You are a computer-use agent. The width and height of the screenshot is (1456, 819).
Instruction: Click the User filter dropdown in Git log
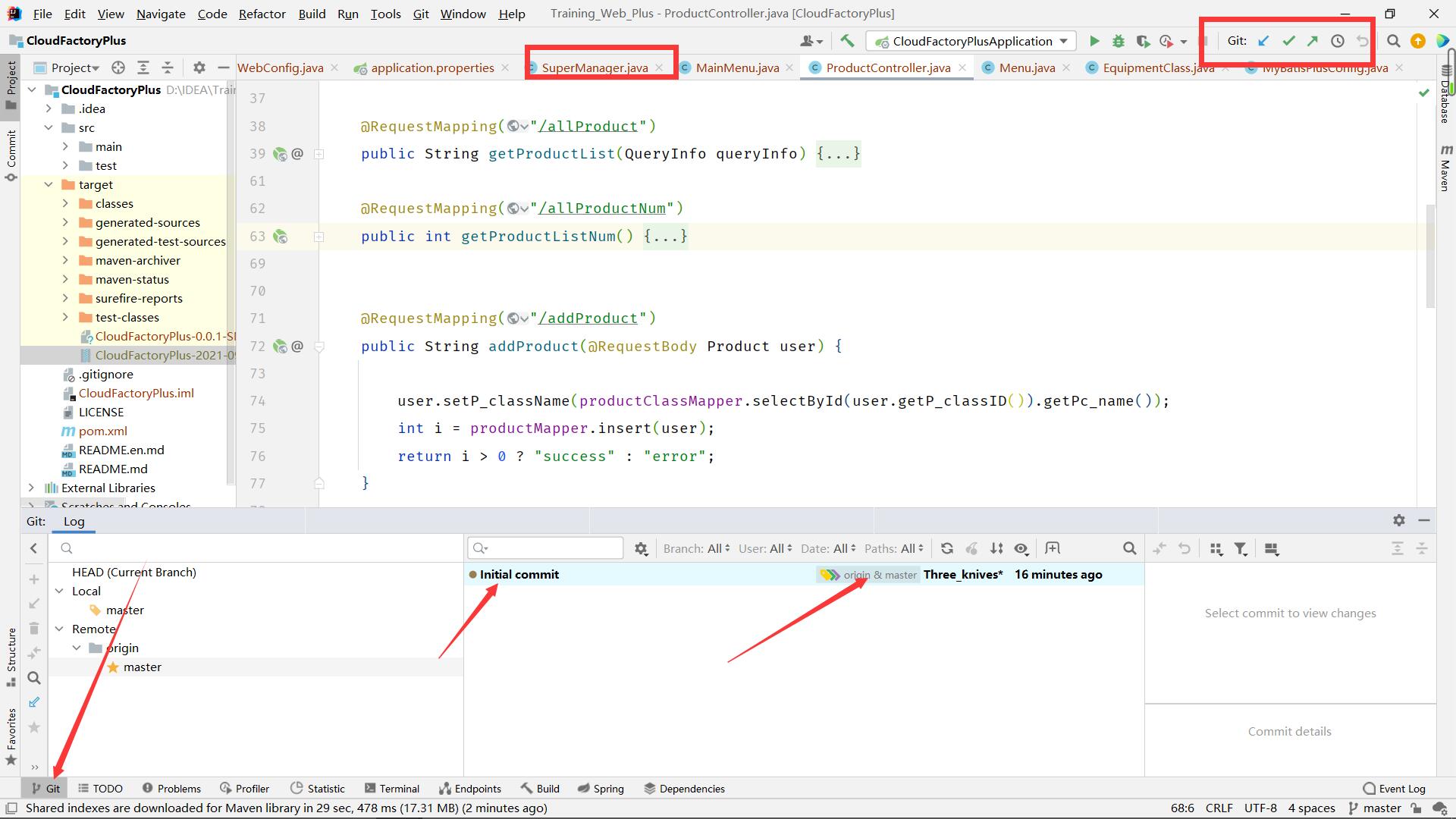pos(767,548)
